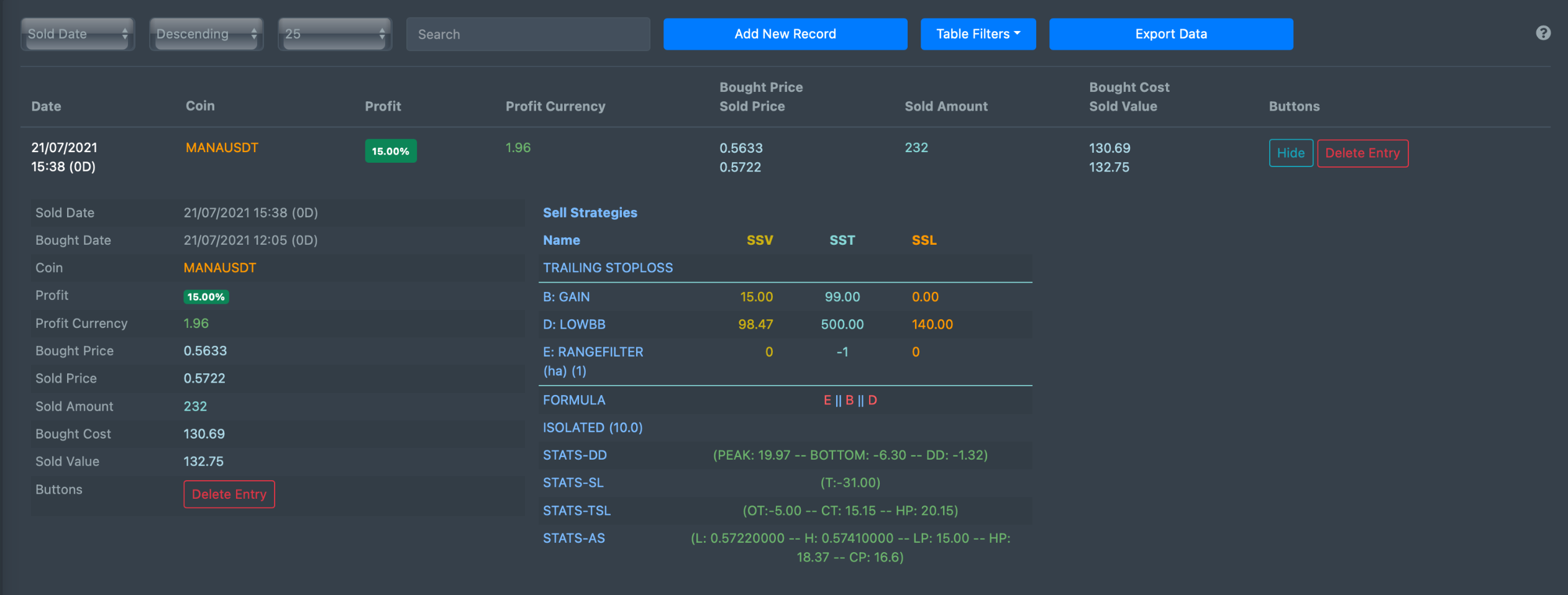Open the Sold Date sort dropdown

78,34
